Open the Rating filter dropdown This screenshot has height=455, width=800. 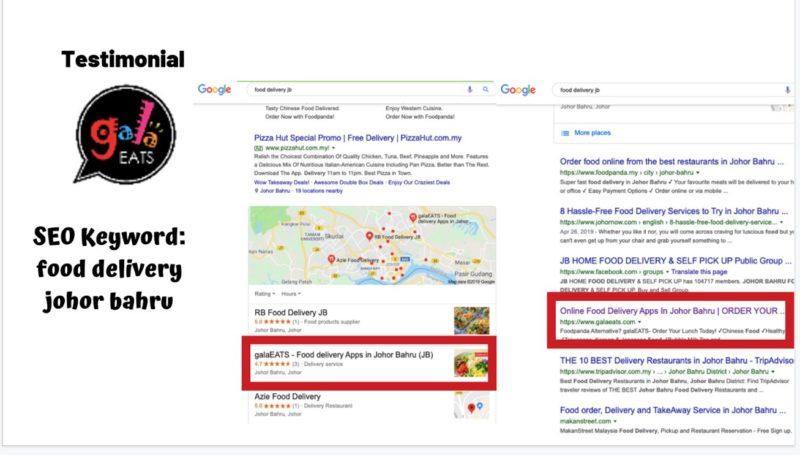[265, 294]
